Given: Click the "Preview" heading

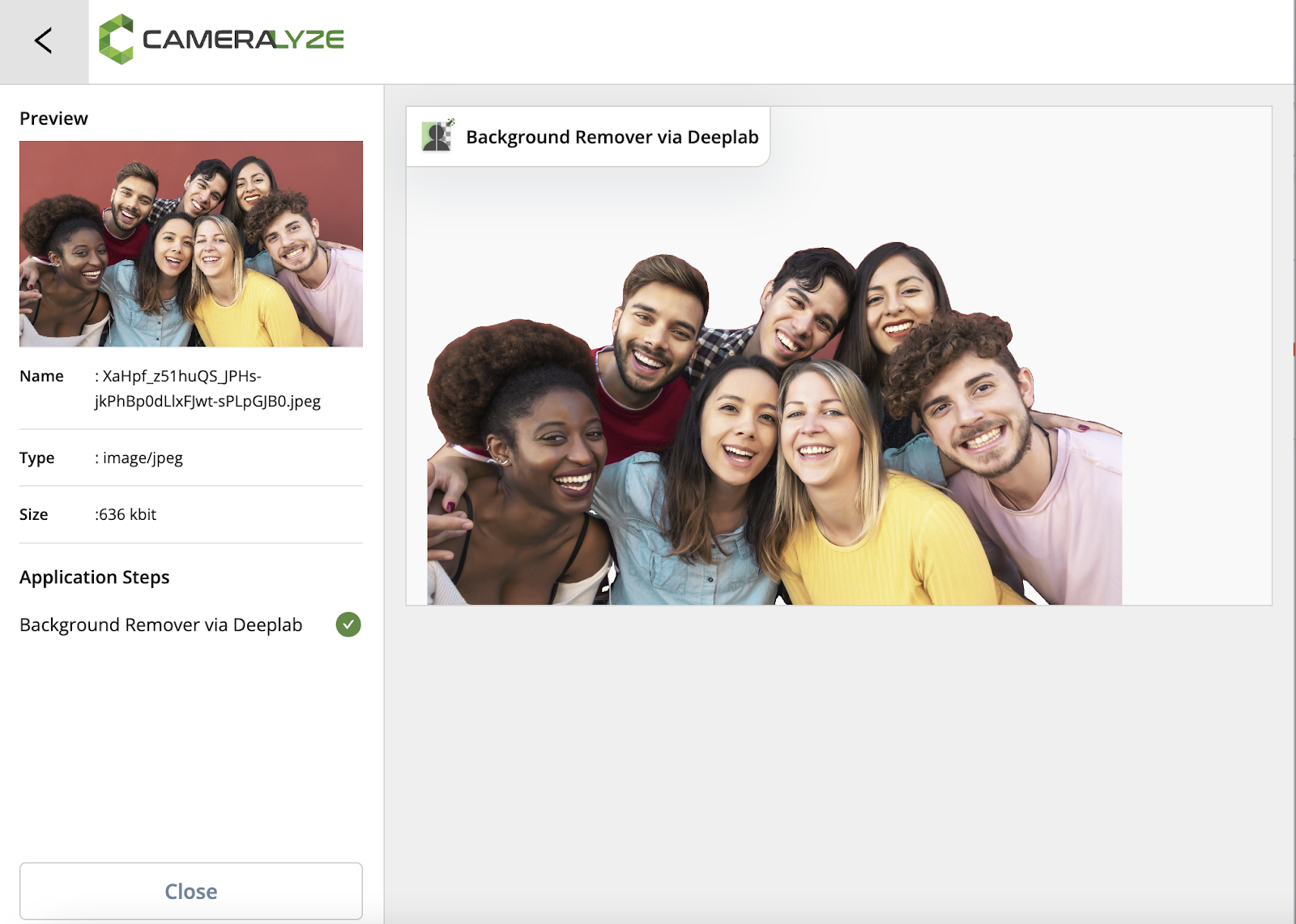Looking at the screenshot, I should (x=53, y=118).
